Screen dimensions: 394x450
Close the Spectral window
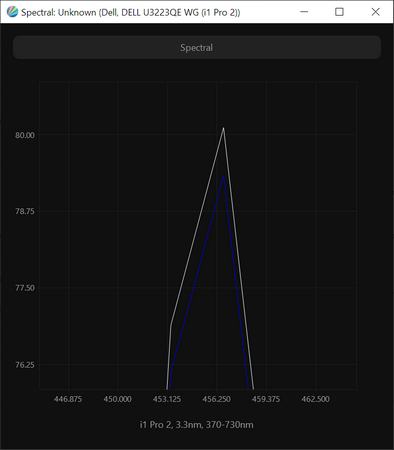pyautogui.click(x=375, y=12)
